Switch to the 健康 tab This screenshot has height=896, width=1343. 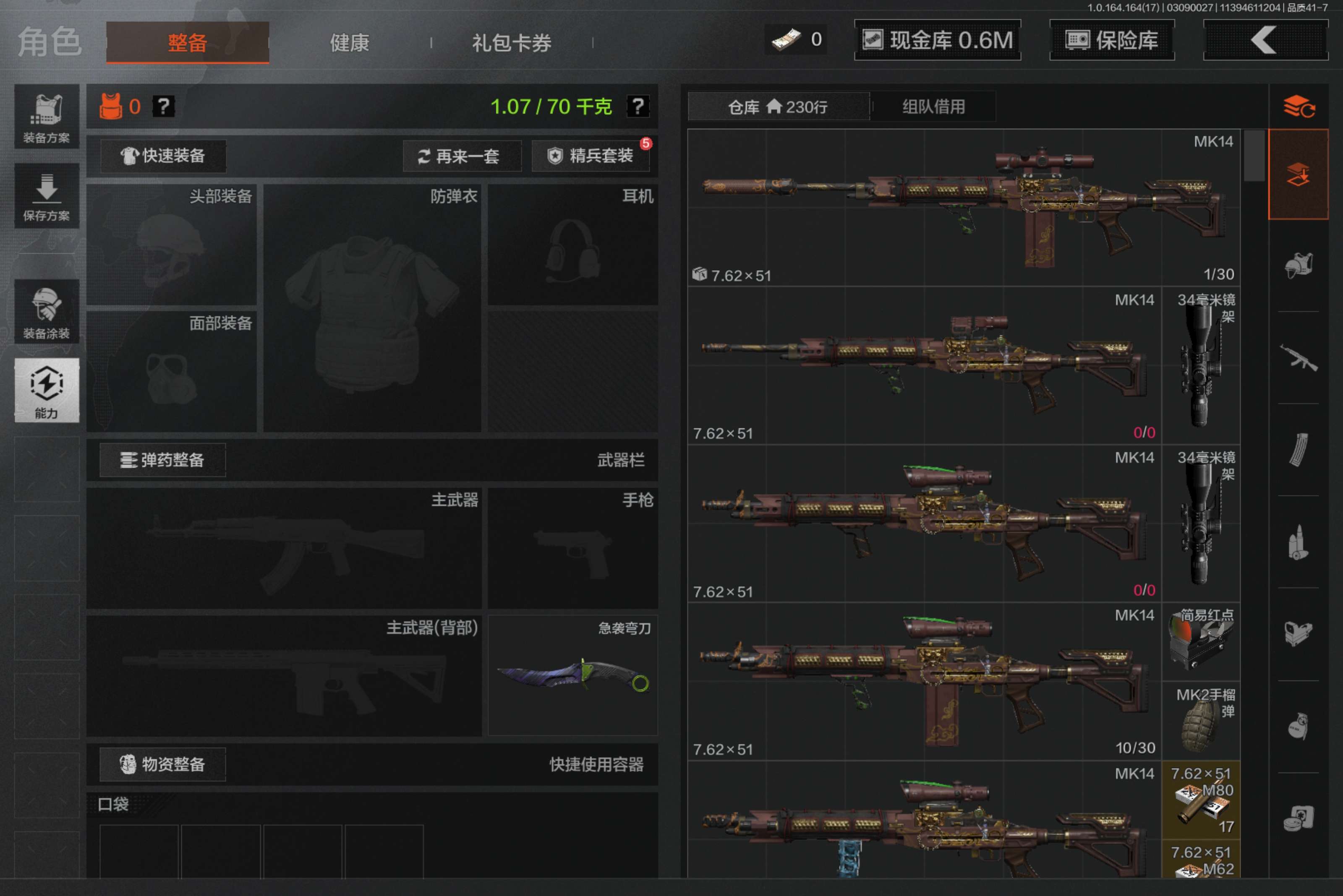349,43
